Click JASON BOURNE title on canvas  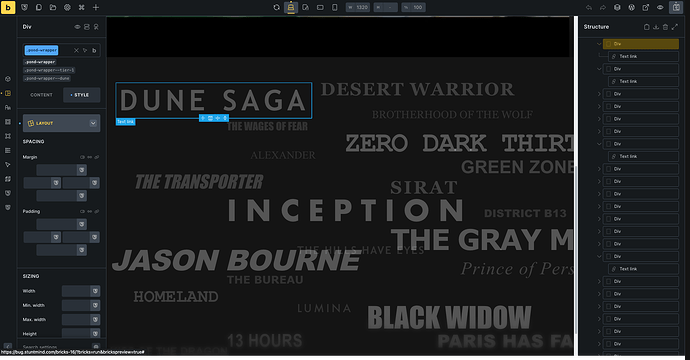pyautogui.click(x=236, y=260)
